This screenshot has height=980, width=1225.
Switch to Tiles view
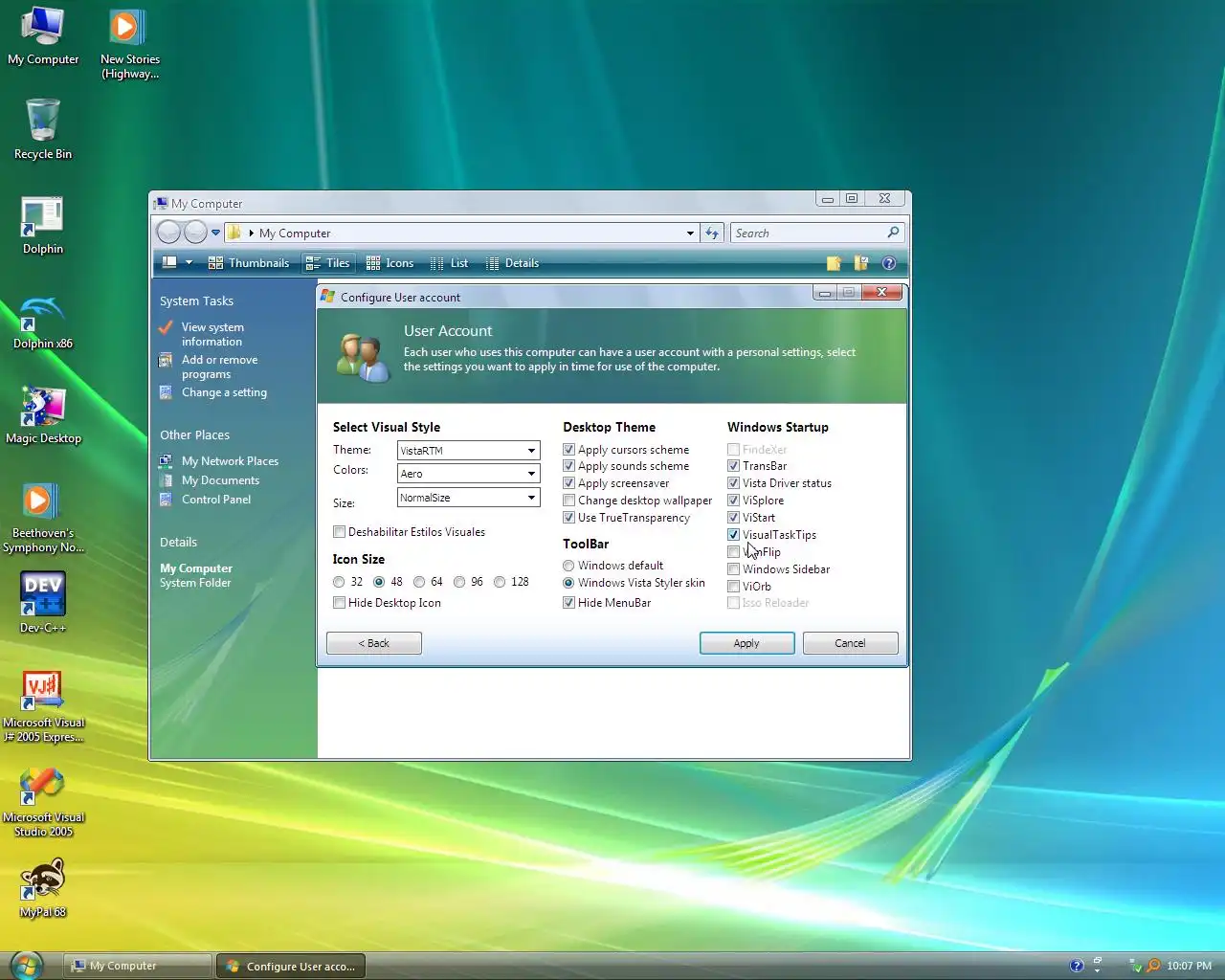pyautogui.click(x=328, y=263)
